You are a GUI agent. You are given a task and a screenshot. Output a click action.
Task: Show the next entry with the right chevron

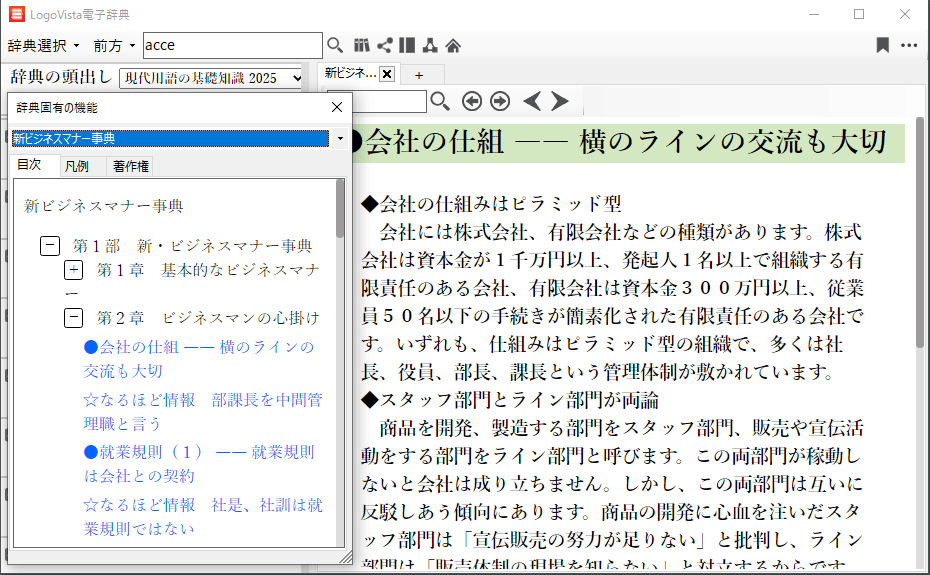point(559,101)
